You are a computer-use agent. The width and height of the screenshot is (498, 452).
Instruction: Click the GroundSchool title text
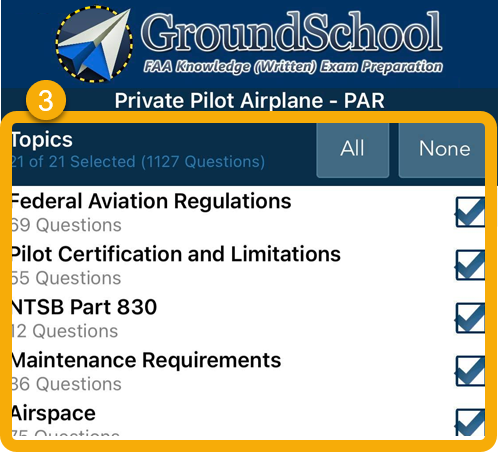point(292,33)
